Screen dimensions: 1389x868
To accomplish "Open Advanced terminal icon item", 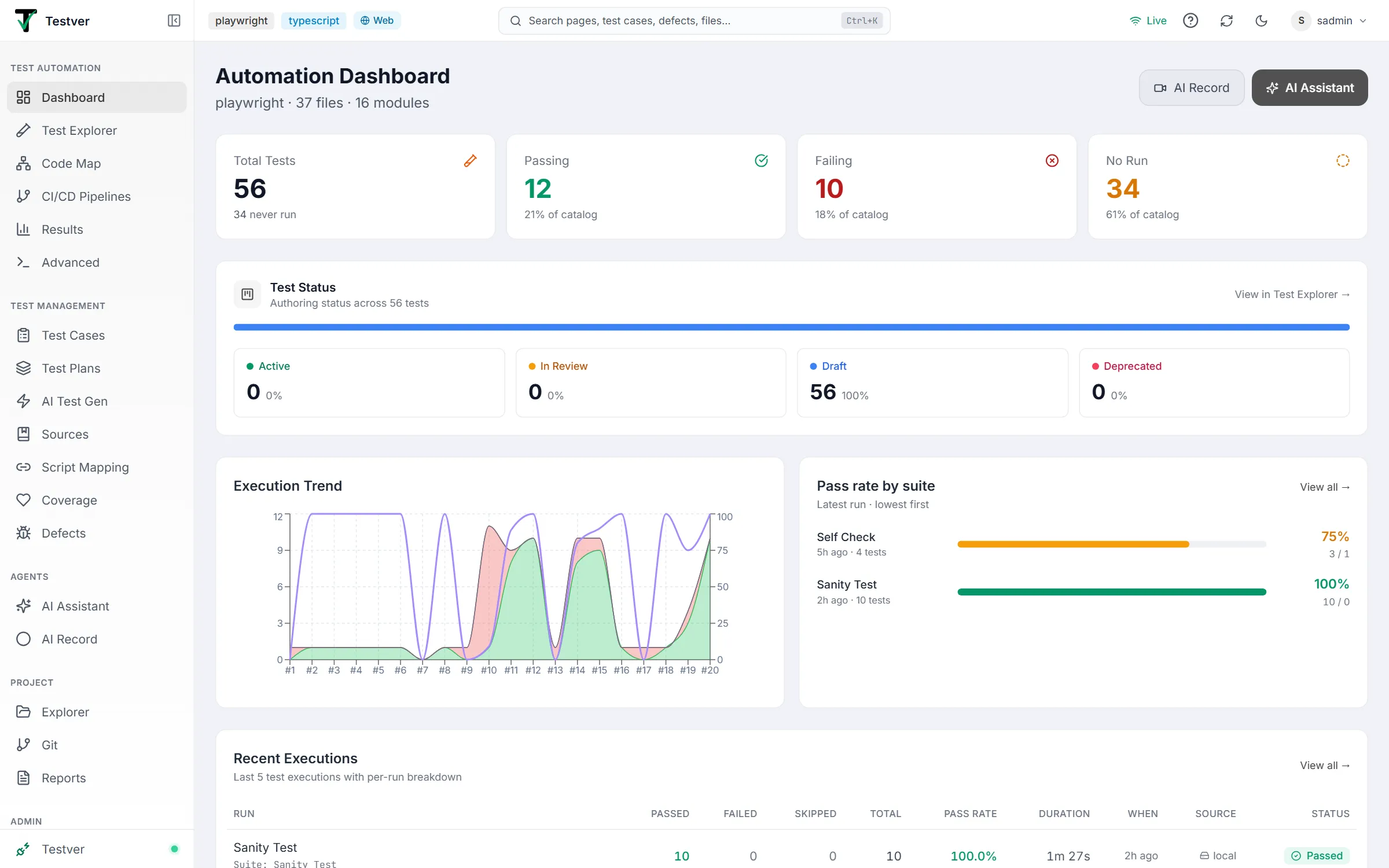I will (97, 262).
